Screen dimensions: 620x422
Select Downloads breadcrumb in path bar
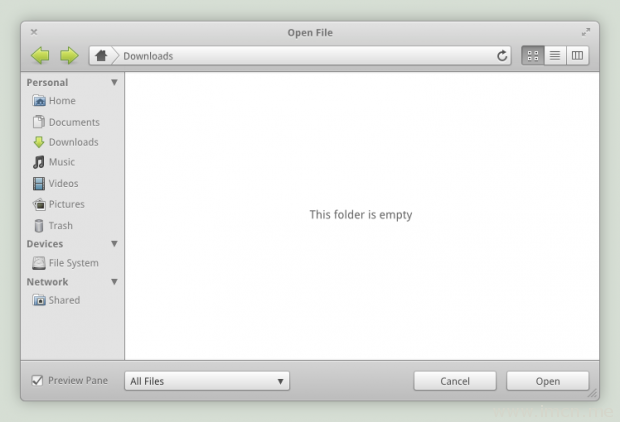tap(148, 56)
